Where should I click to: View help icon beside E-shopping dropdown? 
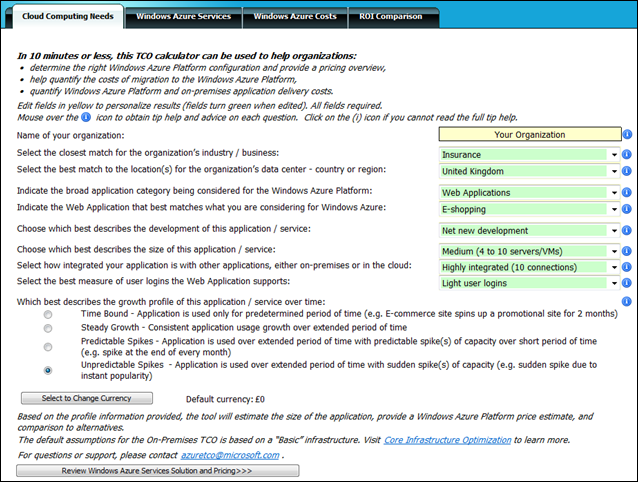click(x=627, y=209)
